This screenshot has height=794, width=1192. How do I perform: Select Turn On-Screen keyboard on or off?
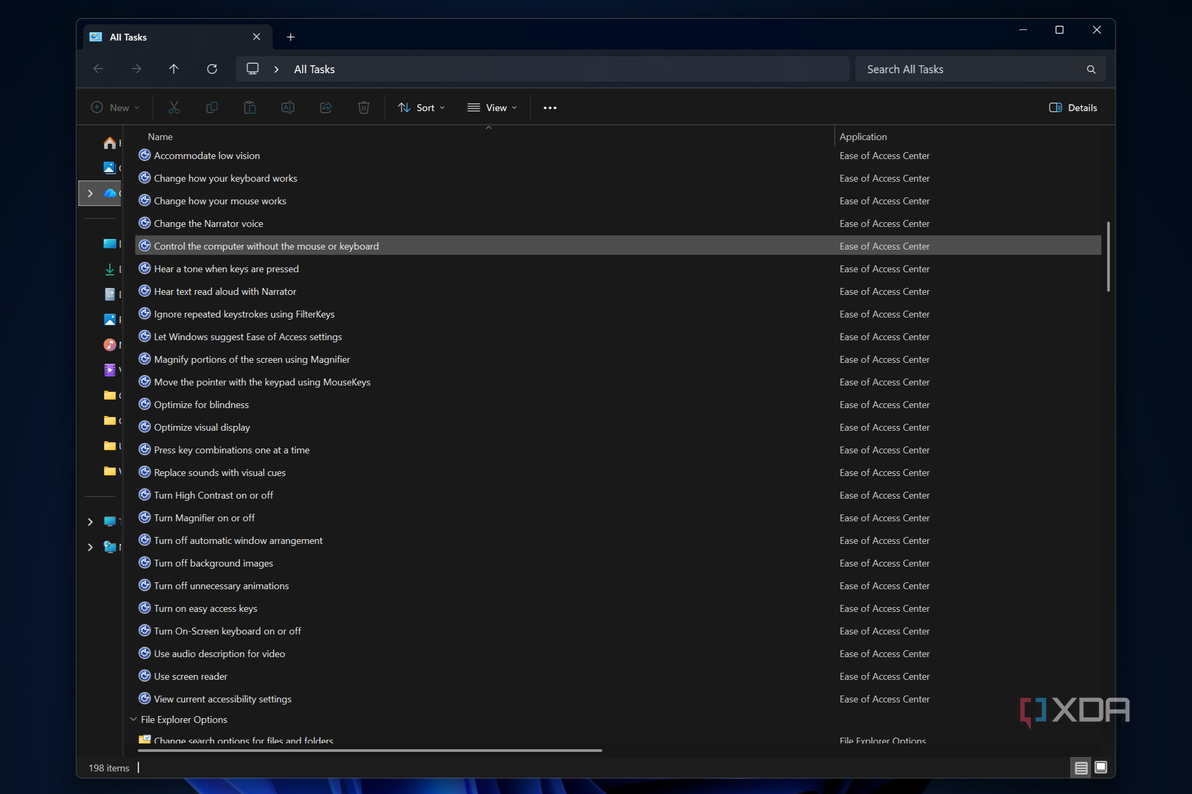coord(227,631)
